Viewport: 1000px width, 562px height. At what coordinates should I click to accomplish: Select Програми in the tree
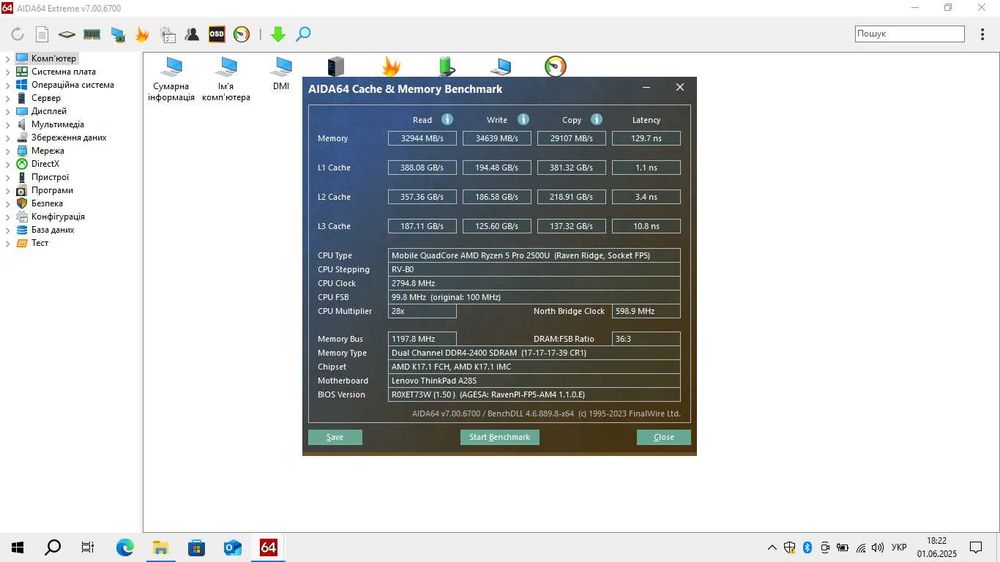coord(52,190)
